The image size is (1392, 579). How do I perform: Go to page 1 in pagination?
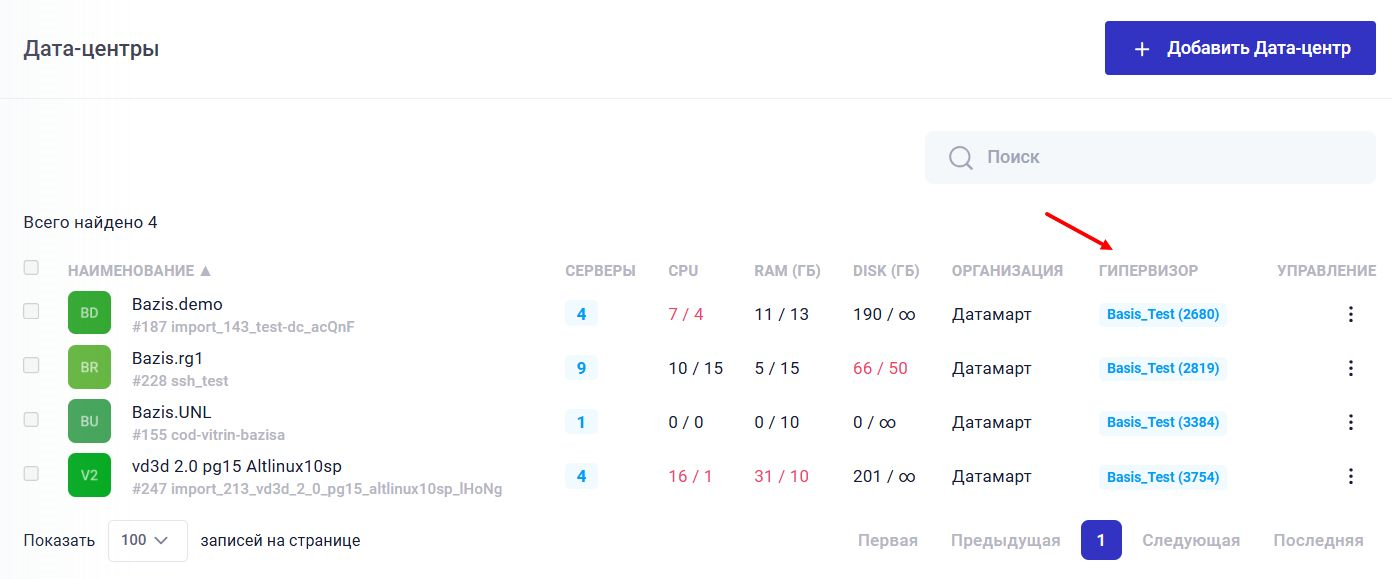click(x=1101, y=540)
